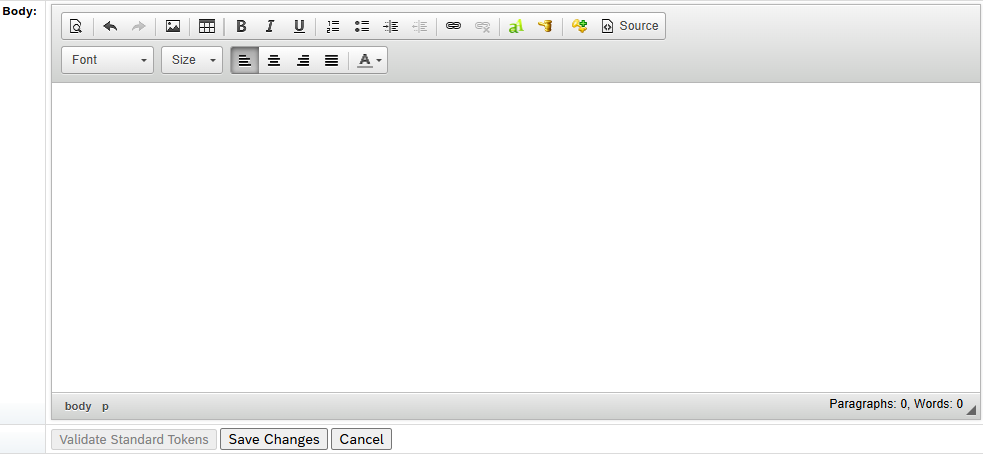This screenshot has width=983, height=455.
Task: Center align the text
Action: (274, 60)
